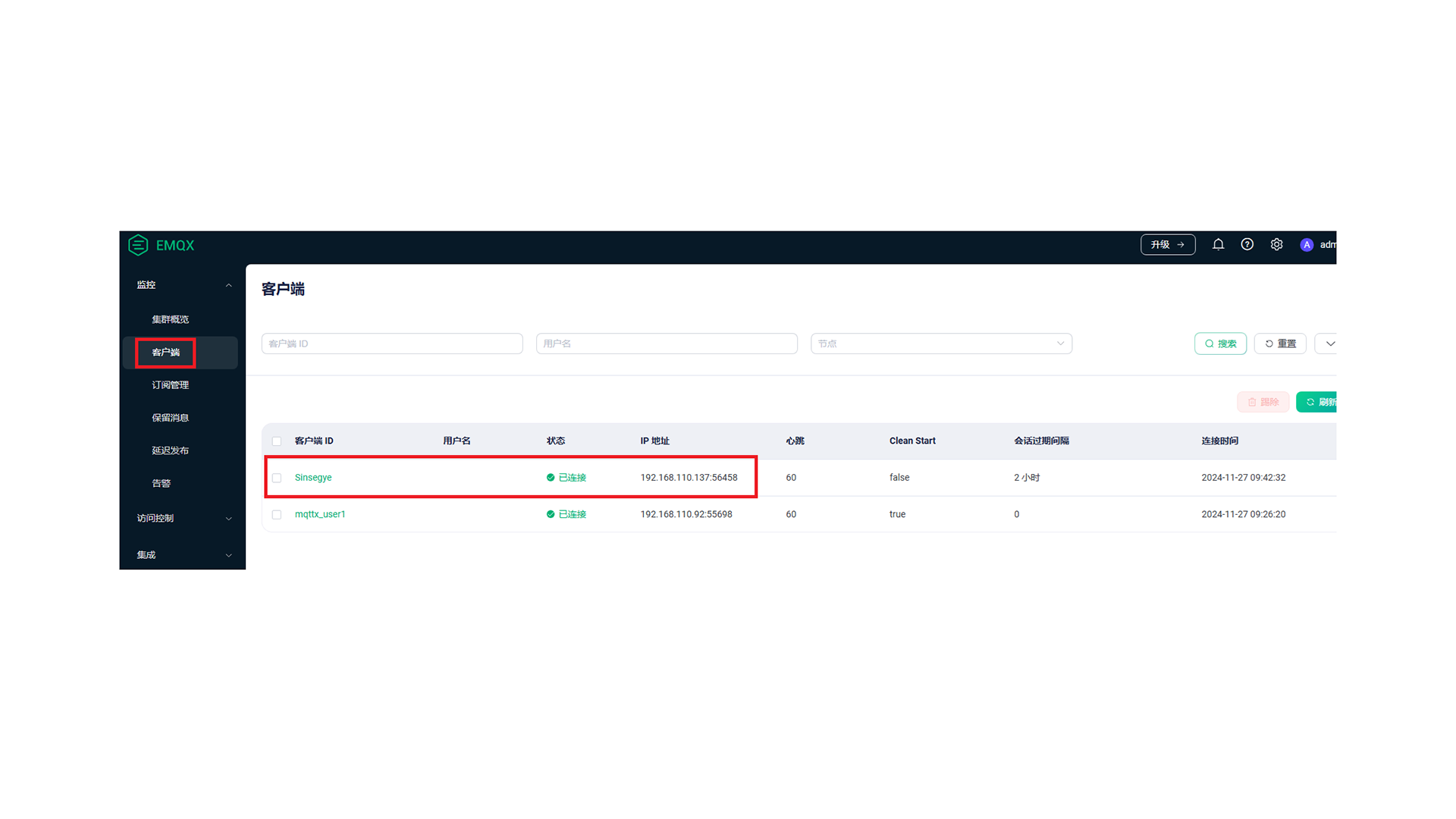The width and height of the screenshot is (1456, 819).
Task: Click IP 192.168.110.137:56458
Action: pyautogui.click(x=689, y=478)
